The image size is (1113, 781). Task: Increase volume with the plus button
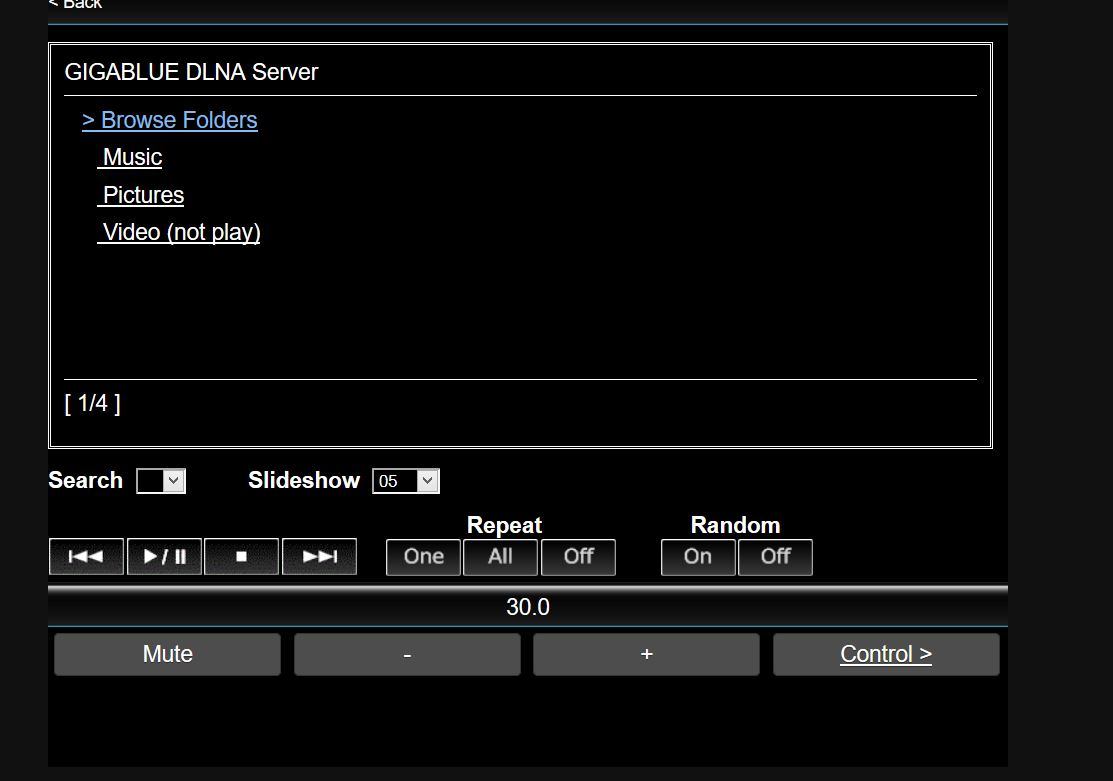tap(647, 654)
